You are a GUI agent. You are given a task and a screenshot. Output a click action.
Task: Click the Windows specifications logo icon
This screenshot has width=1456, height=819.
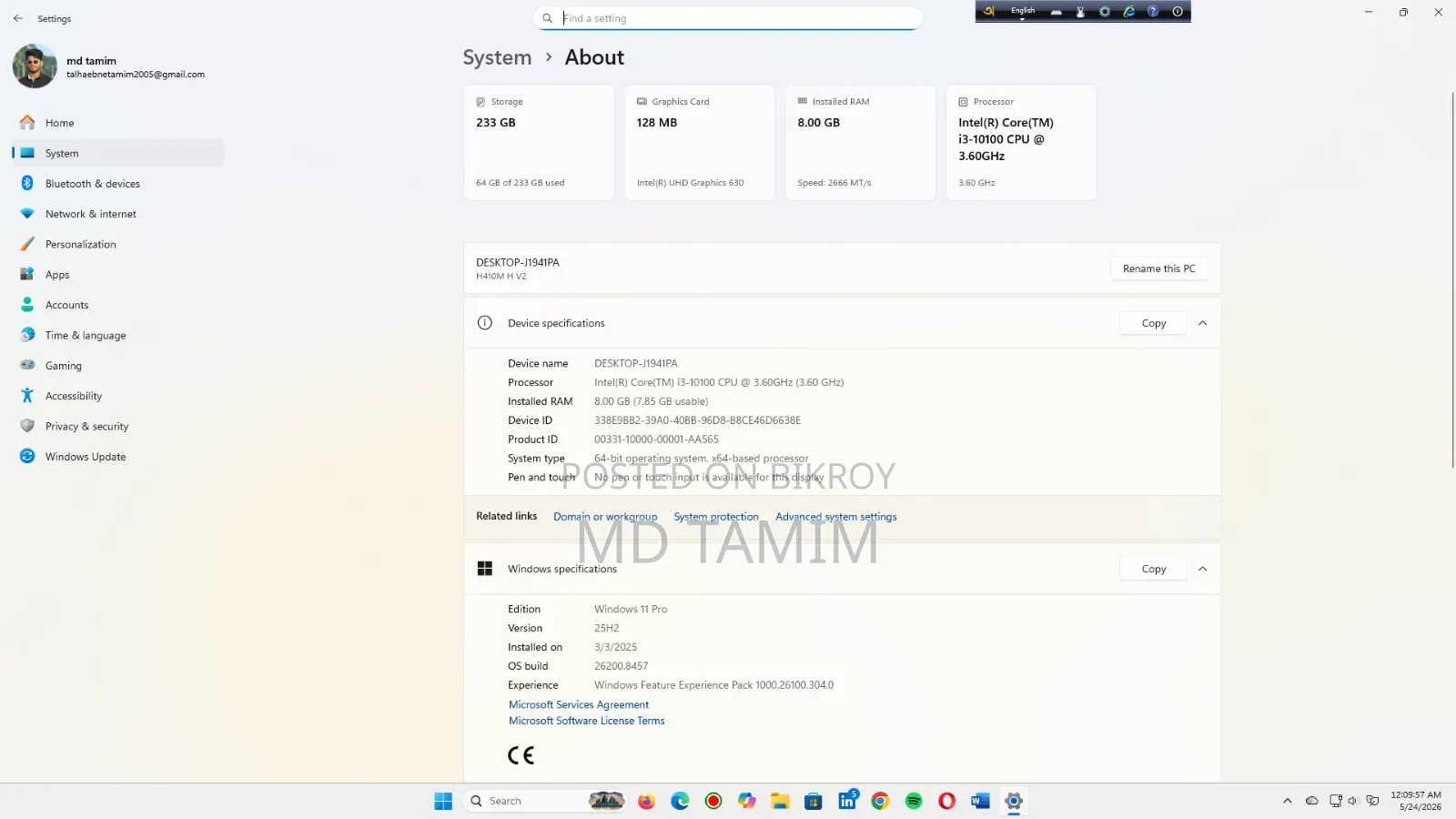pos(485,569)
